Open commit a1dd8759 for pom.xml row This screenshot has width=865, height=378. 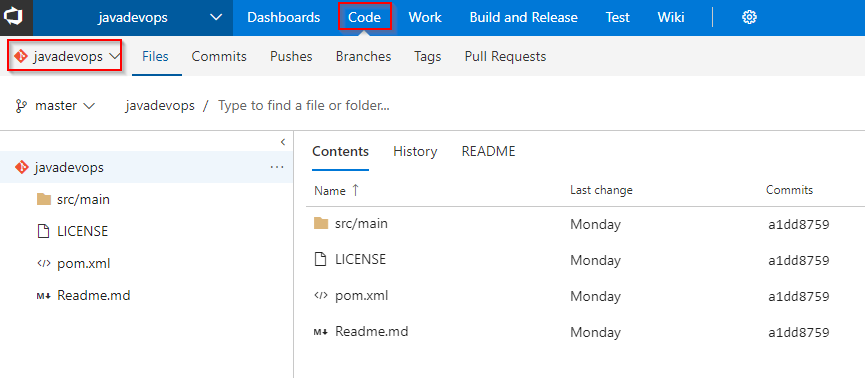(x=799, y=296)
